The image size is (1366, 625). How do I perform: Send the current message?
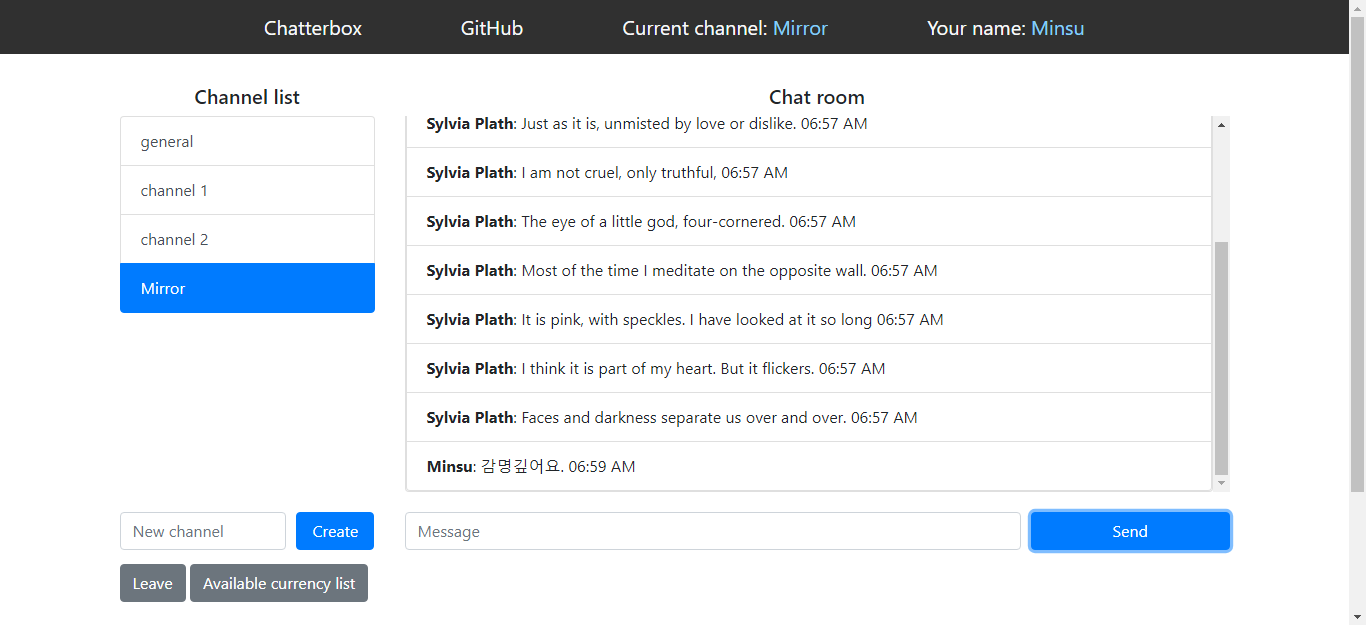pyautogui.click(x=1129, y=531)
